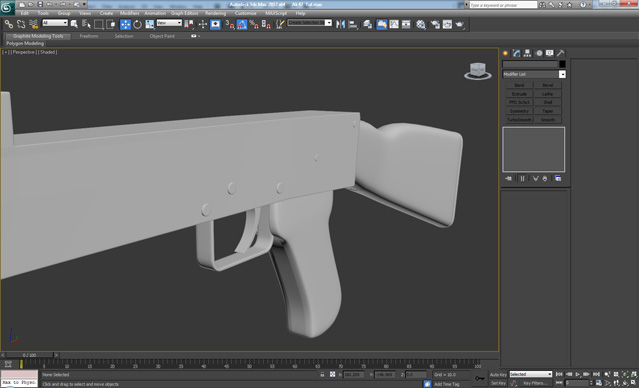This screenshot has height=388, width=639.
Task: Open the Render Setup icon
Action: coord(435,24)
